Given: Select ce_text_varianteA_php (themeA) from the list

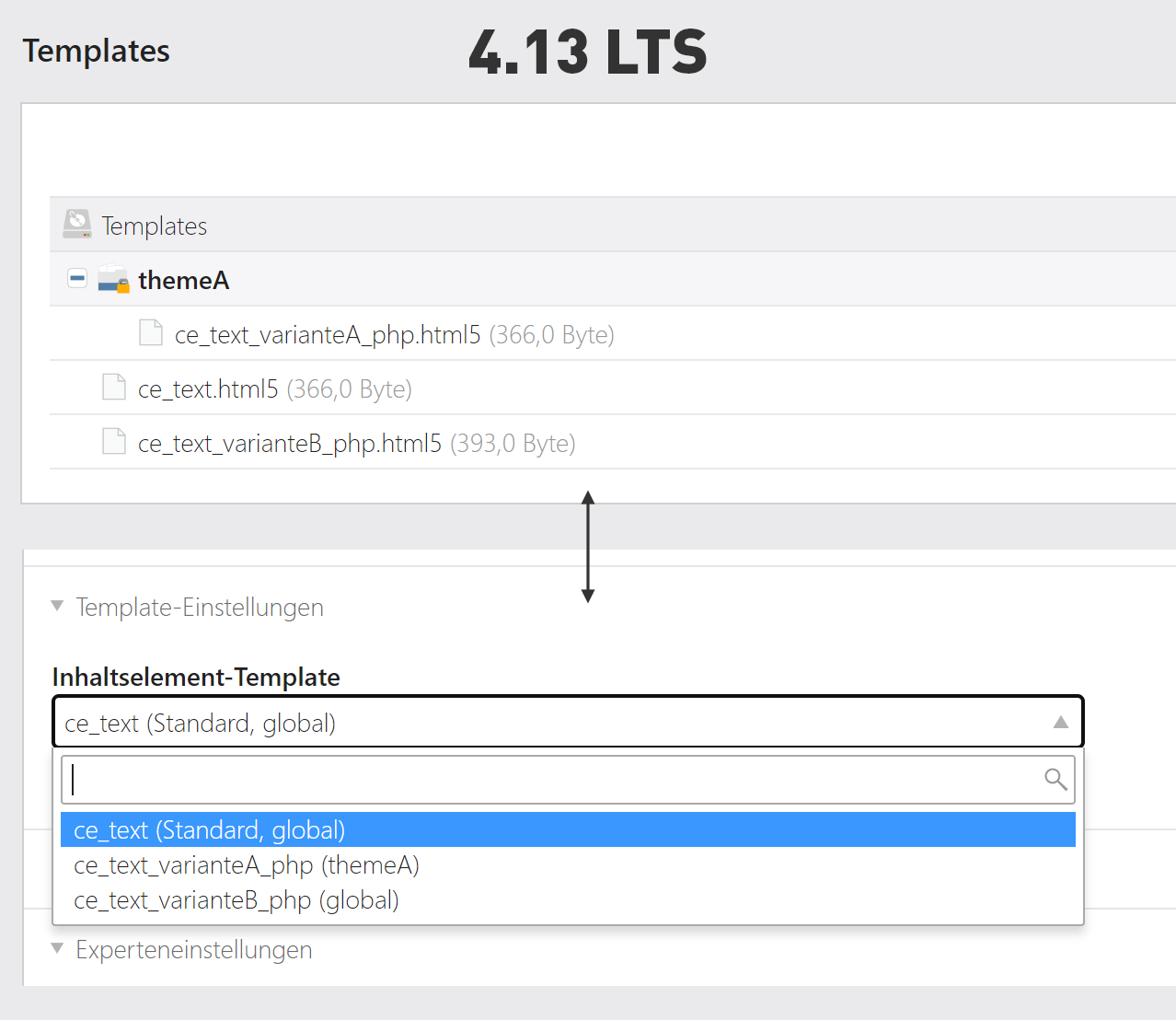Looking at the screenshot, I should pyautogui.click(x=247, y=864).
